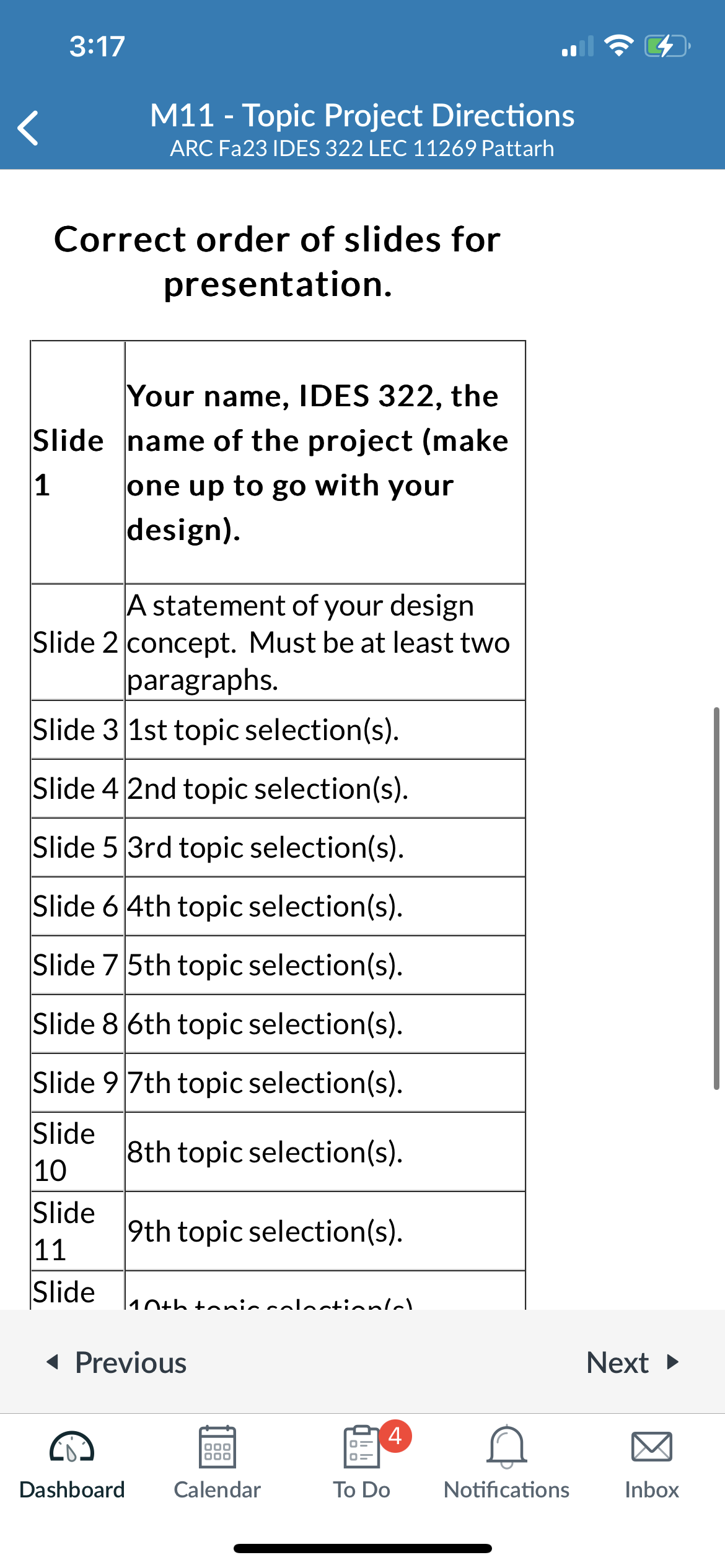Select the Slide 5 3rd topic selection row
The height and width of the screenshot is (1568, 725).
point(278,847)
